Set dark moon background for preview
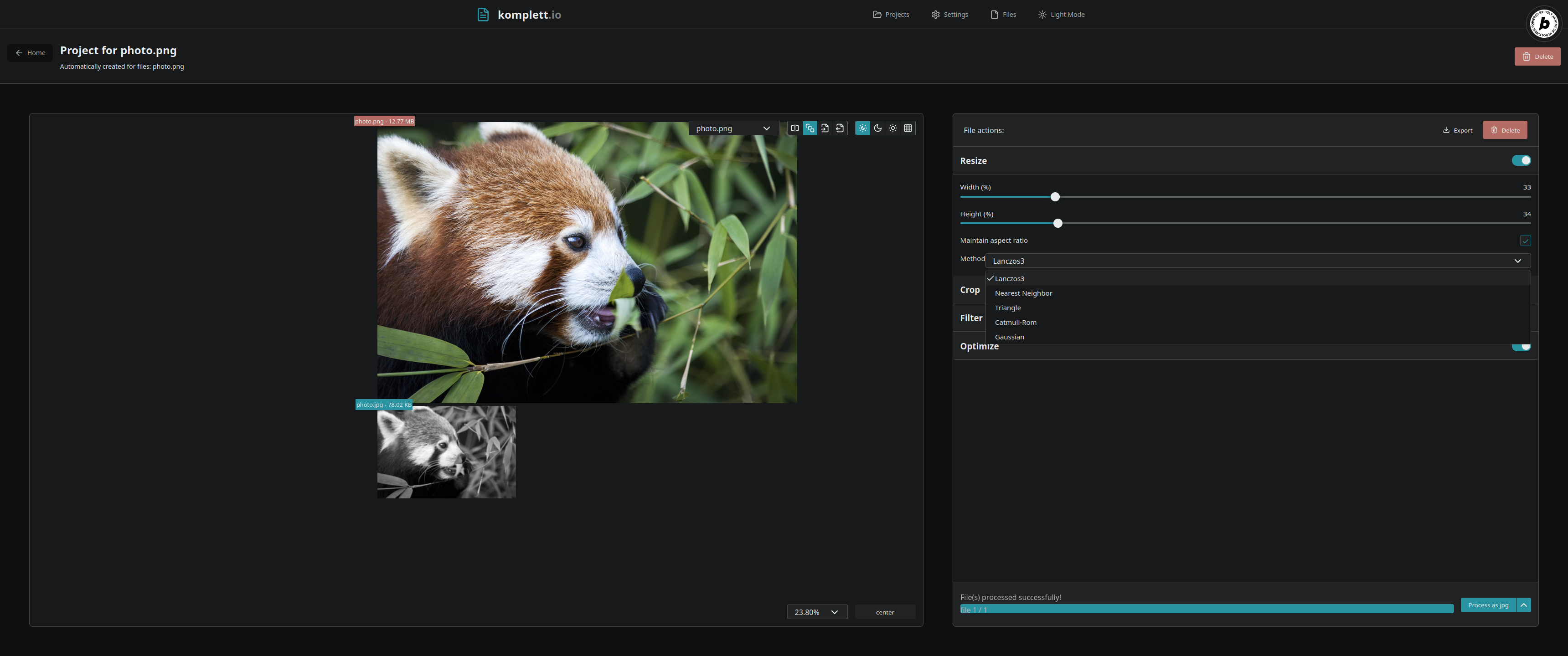The width and height of the screenshot is (1568, 656). [x=878, y=128]
